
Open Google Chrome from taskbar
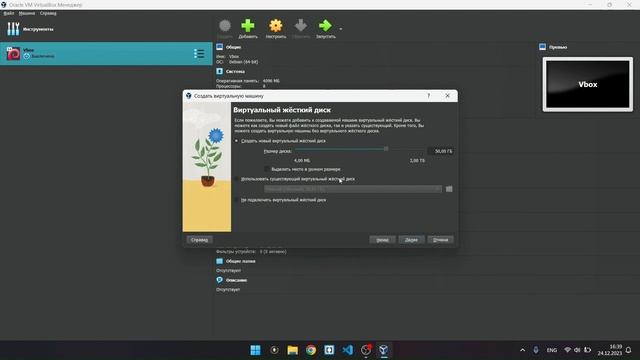311,350
